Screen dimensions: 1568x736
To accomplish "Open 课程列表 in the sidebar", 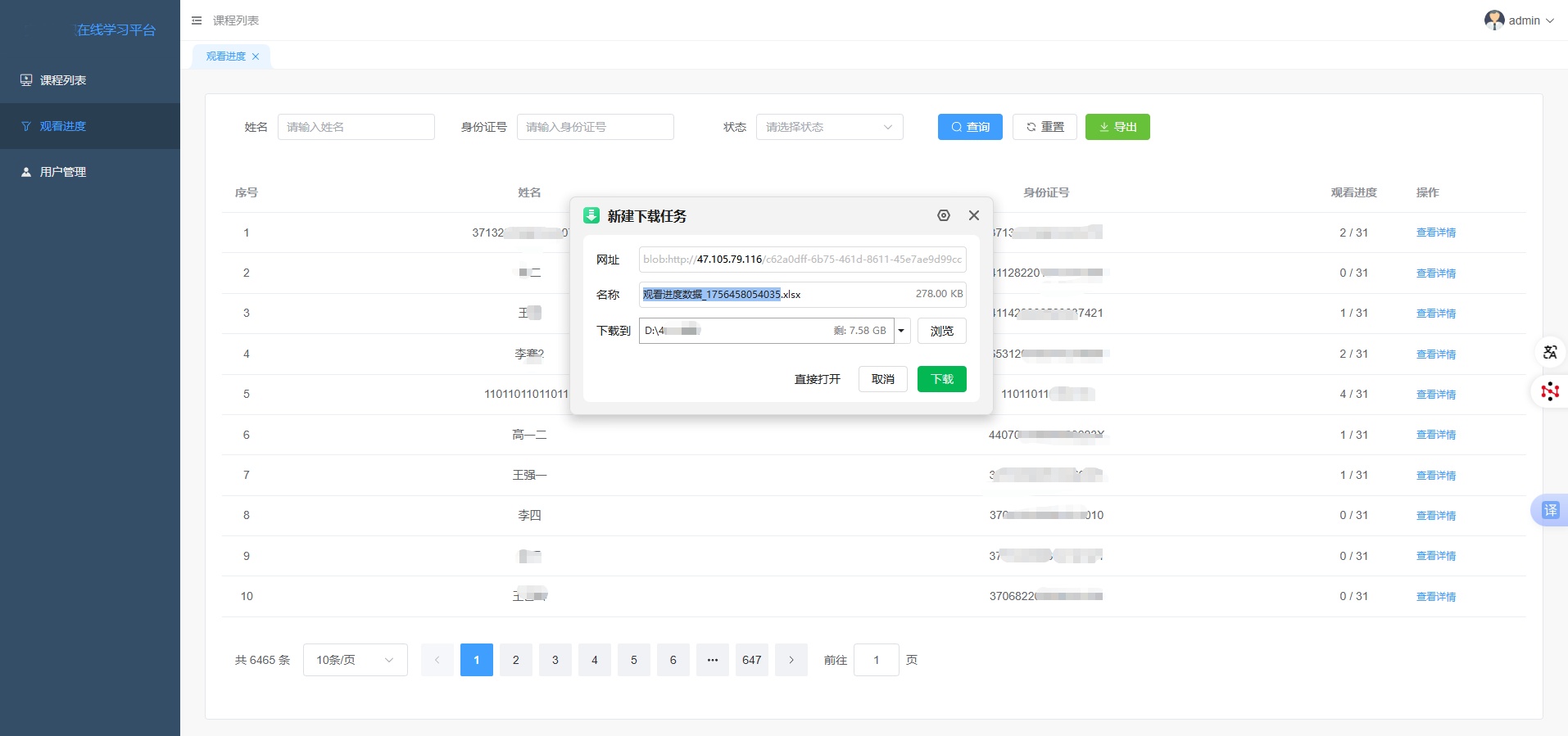I will (63, 80).
